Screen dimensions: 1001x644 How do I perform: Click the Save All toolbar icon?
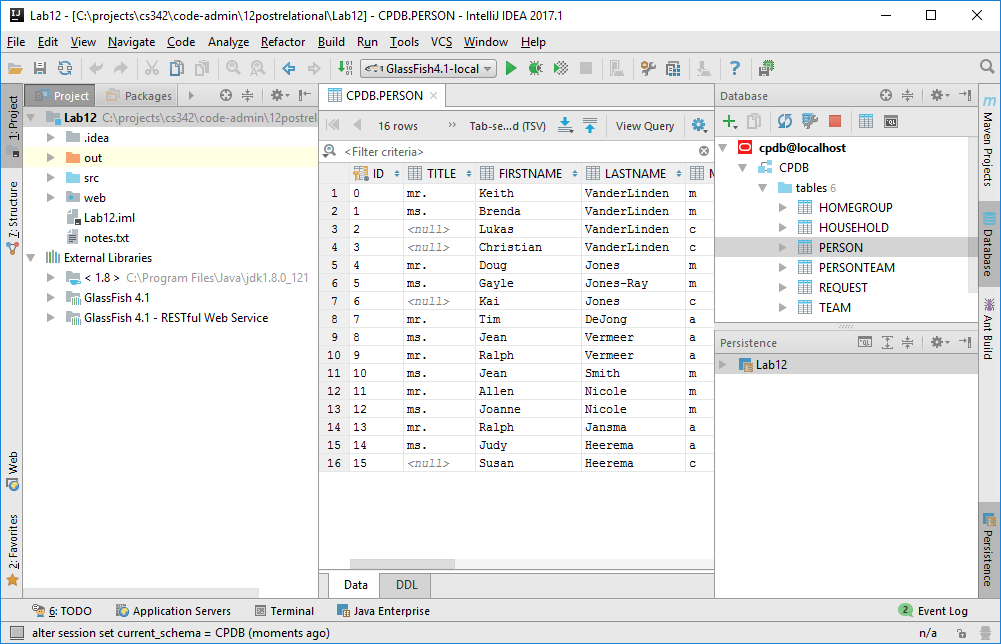click(x=40, y=68)
